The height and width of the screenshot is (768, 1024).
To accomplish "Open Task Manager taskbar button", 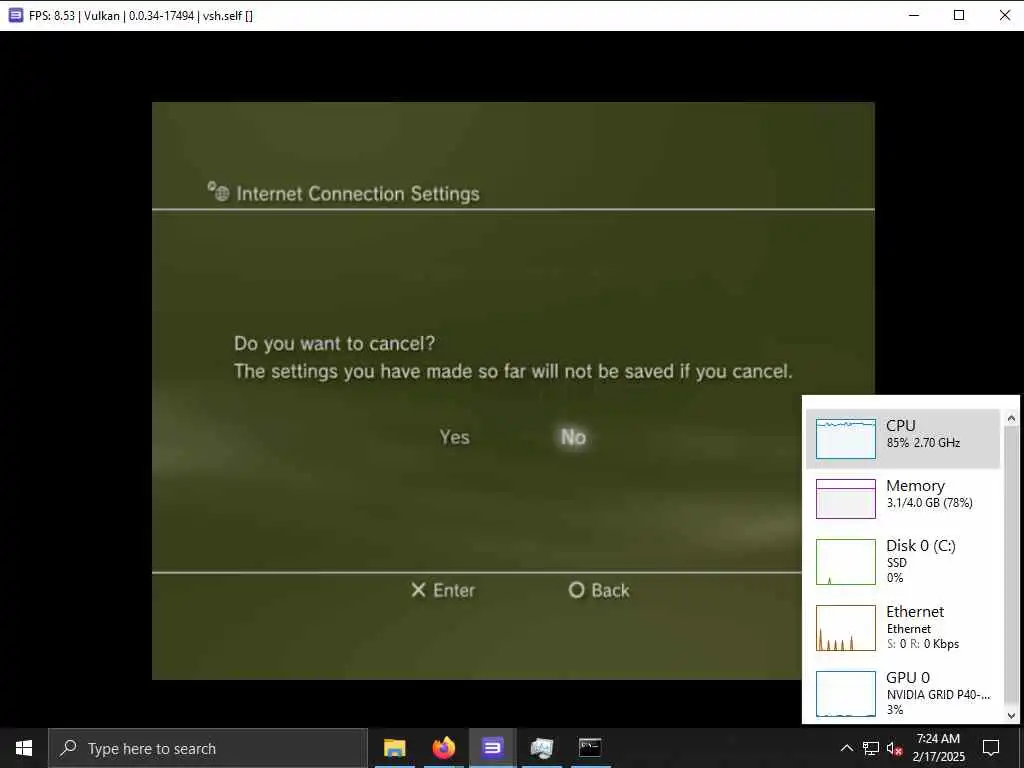I will pyautogui.click(x=541, y=748).
